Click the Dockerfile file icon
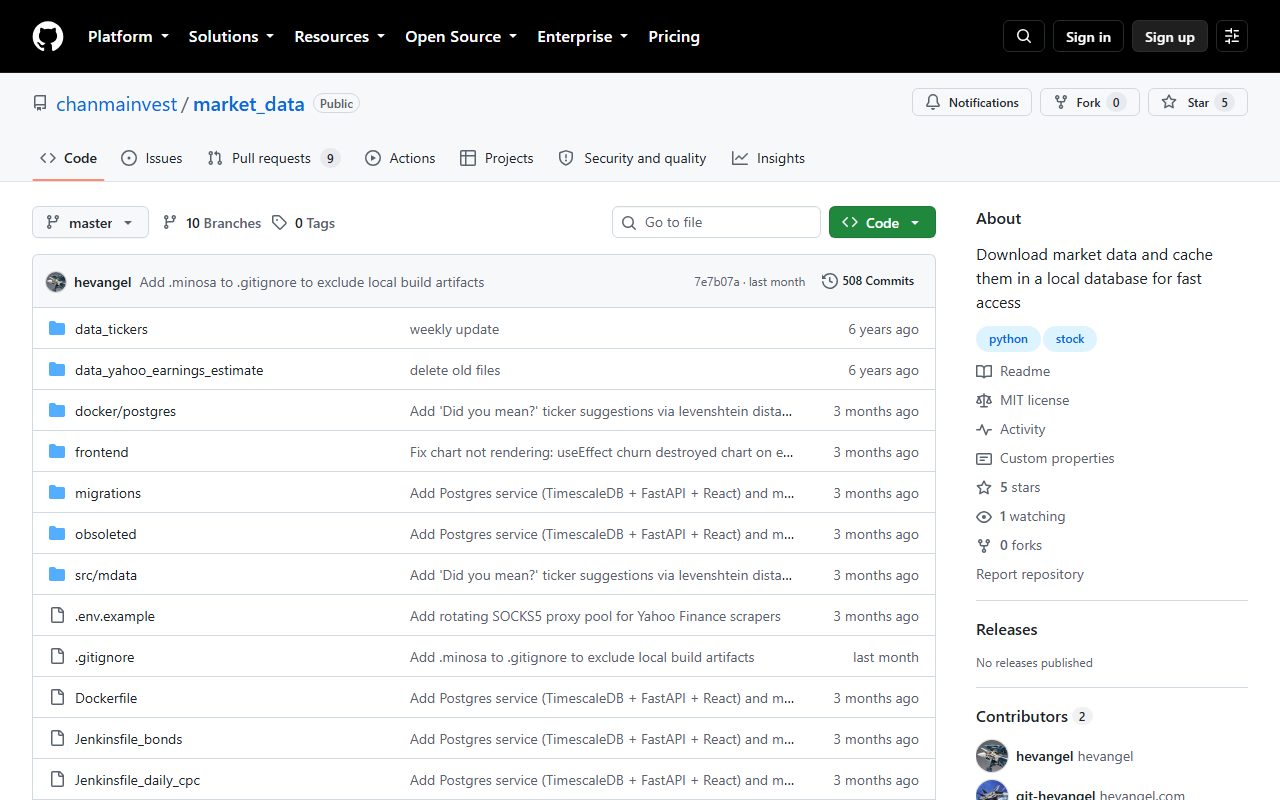The width and height of the screenshot is (1280, 800). (57, 698)
